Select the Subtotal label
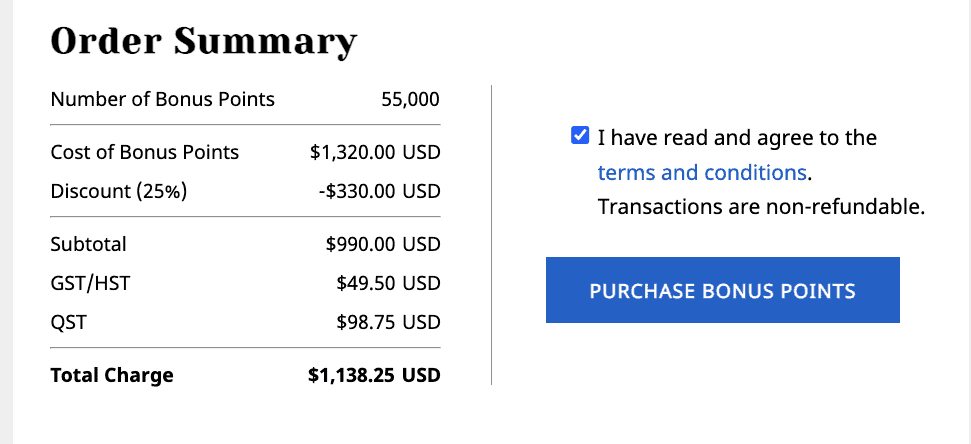 click(x=89, y=244)
